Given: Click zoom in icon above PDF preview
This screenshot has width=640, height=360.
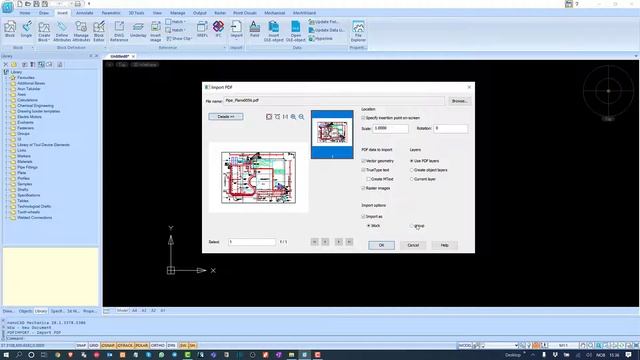Looking at the screenshot, I should [293, 117].
